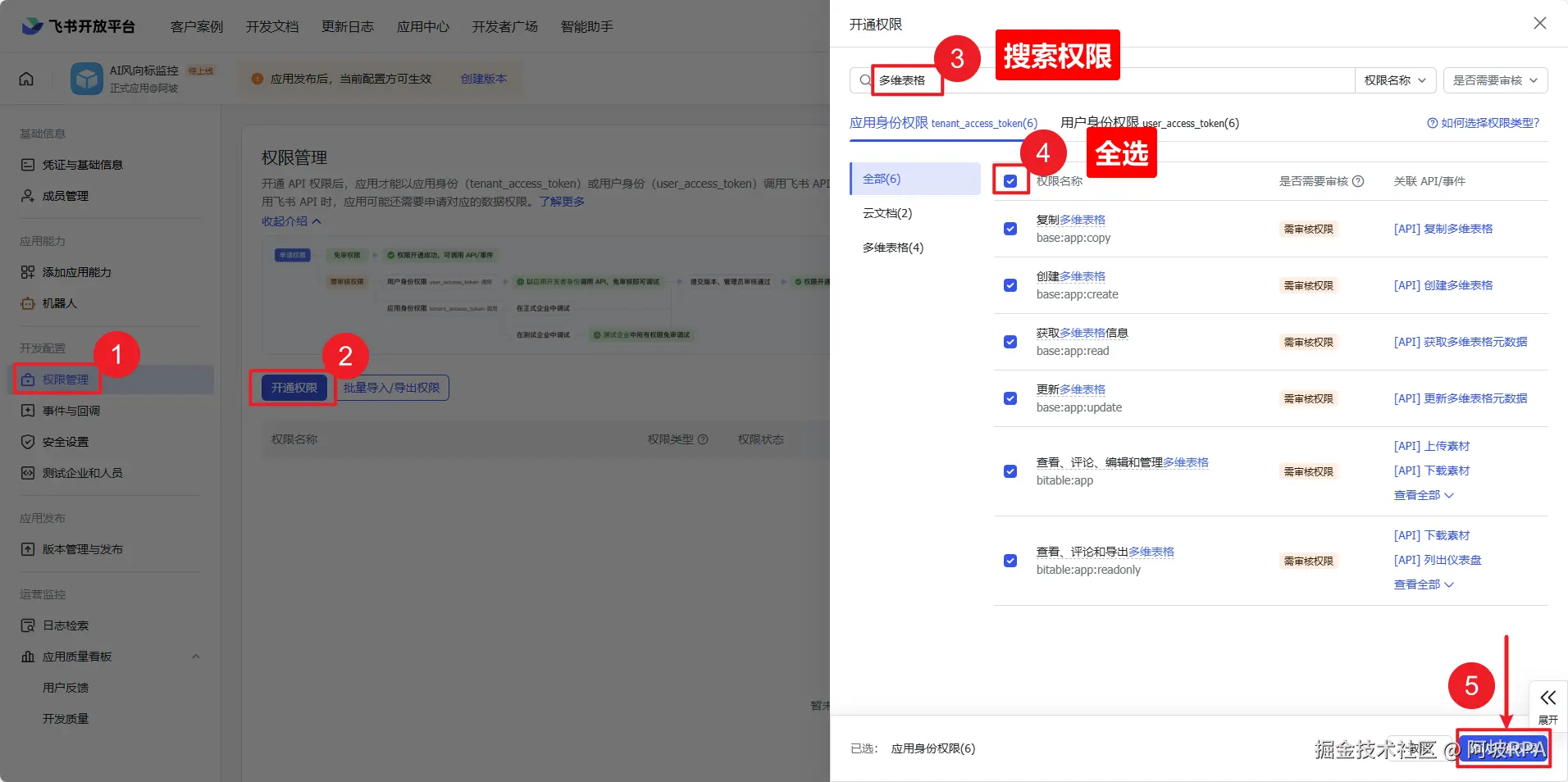Open the [API] 复制多维表格 link
This screenshot has width=1568, height=782.
pos(1443,229)
